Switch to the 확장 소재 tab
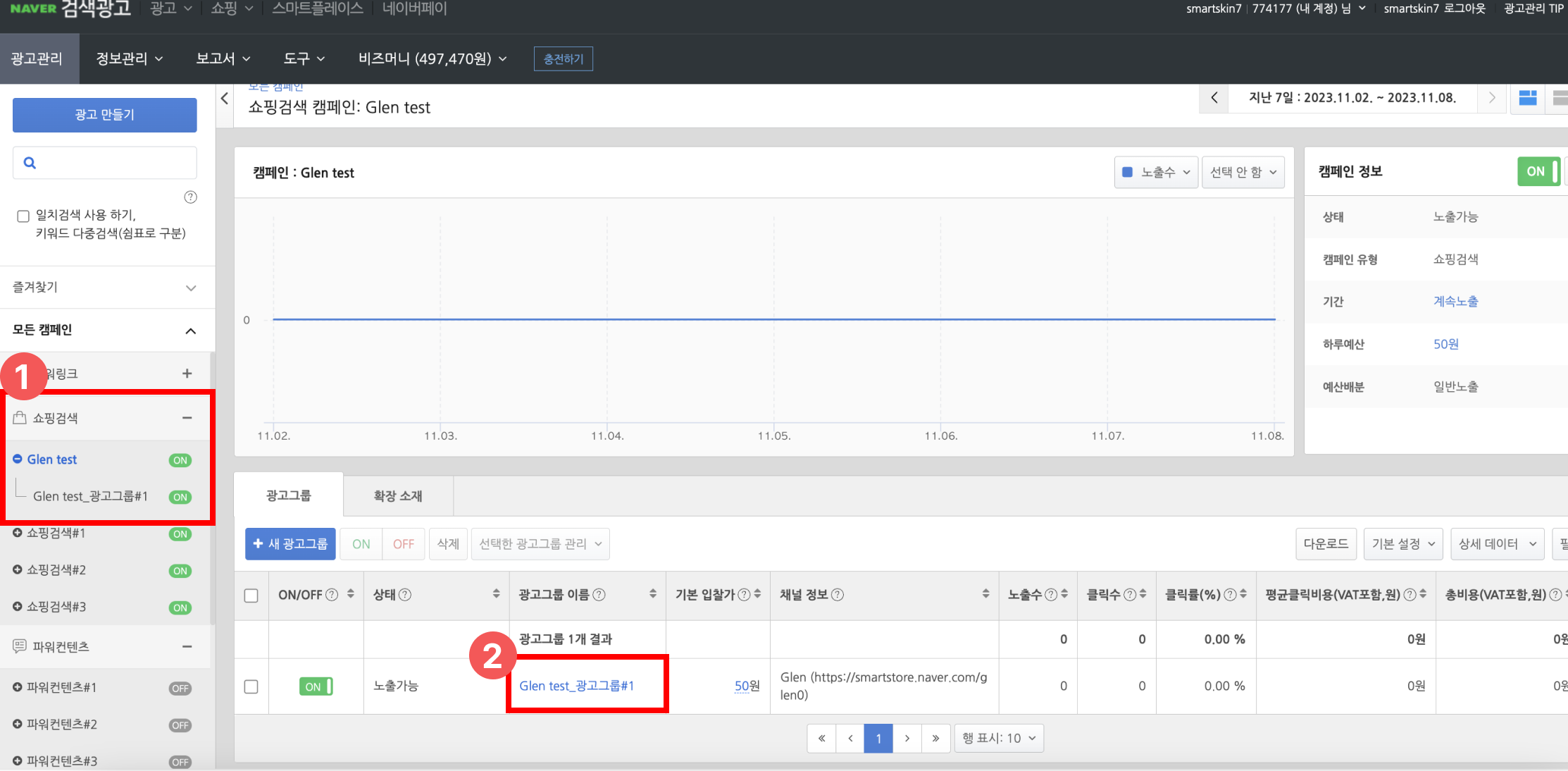Viewport: 1568px width, 771px height. (397, 495)
